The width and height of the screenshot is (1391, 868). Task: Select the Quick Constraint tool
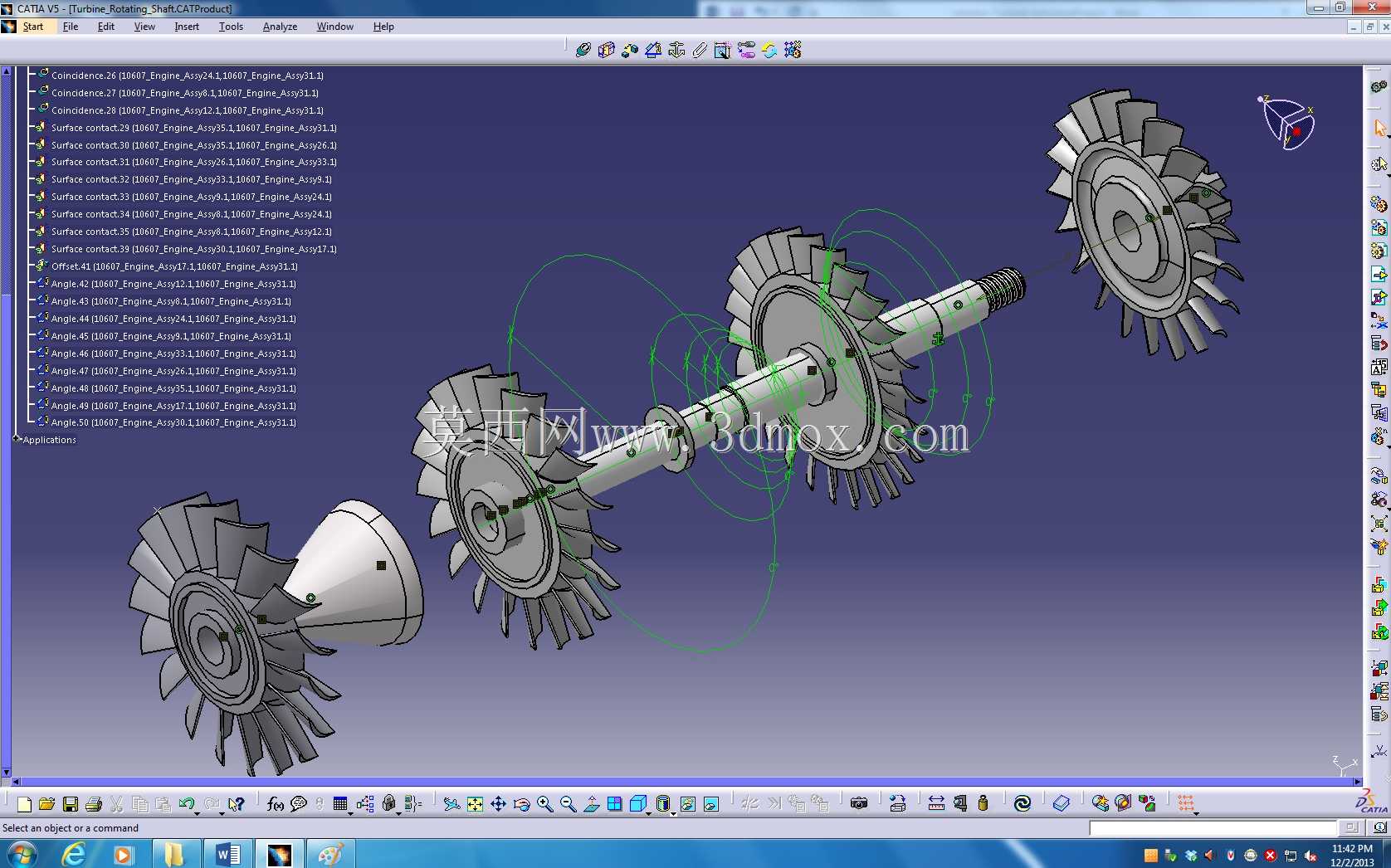(x=723, y=50)
